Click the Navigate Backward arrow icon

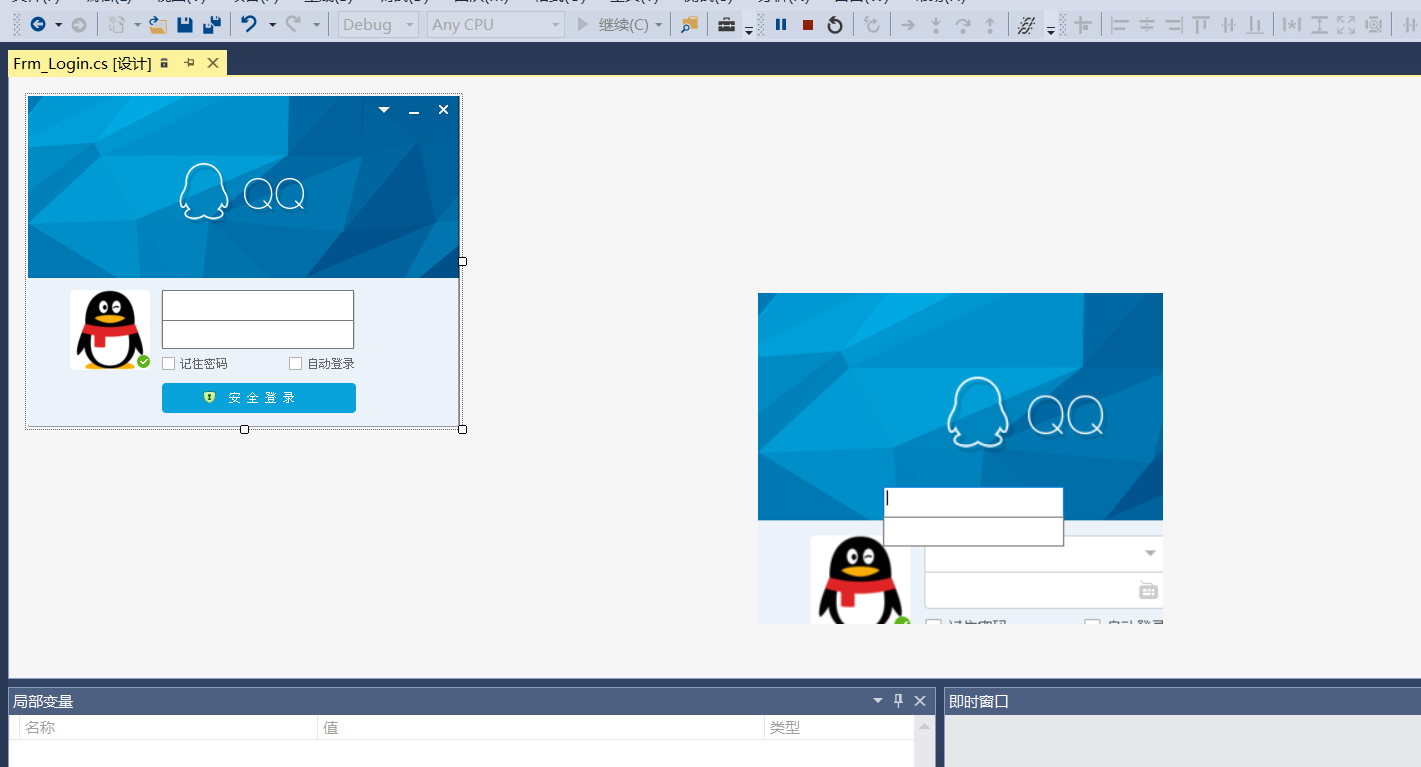[38, 25]
